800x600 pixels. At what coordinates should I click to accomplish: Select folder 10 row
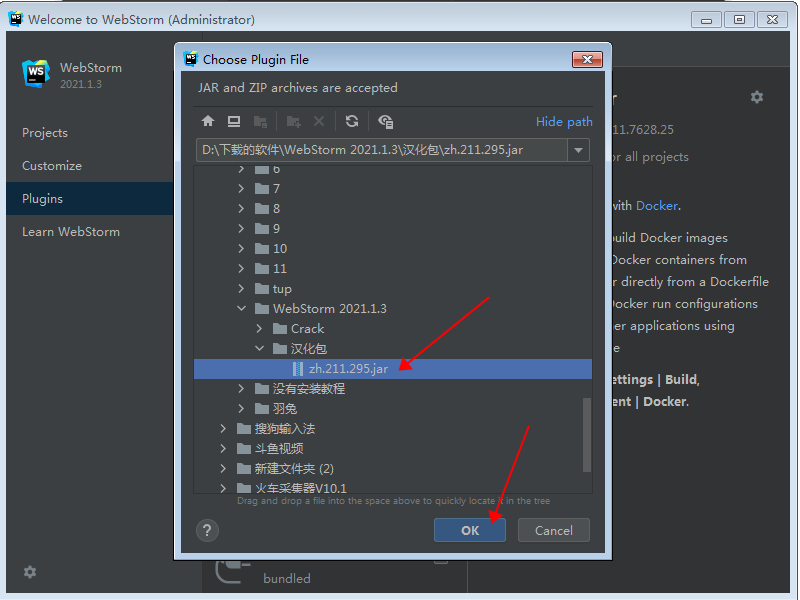(x=393, y=248)
